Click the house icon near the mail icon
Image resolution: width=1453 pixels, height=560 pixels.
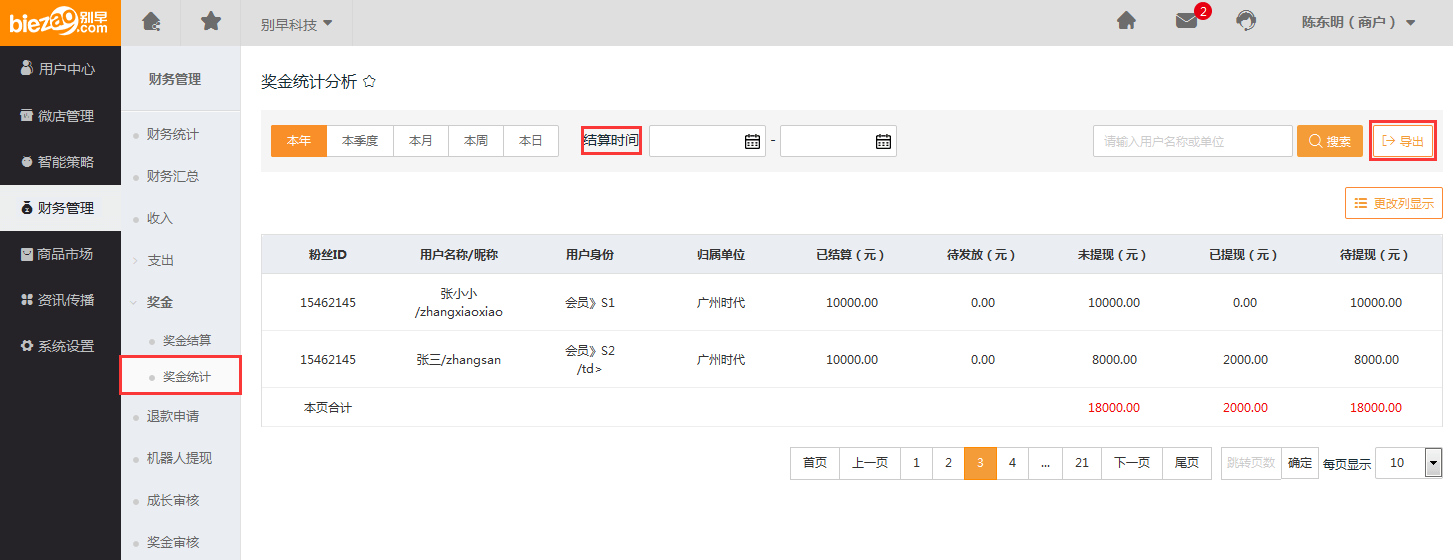tap(1126, 21)
